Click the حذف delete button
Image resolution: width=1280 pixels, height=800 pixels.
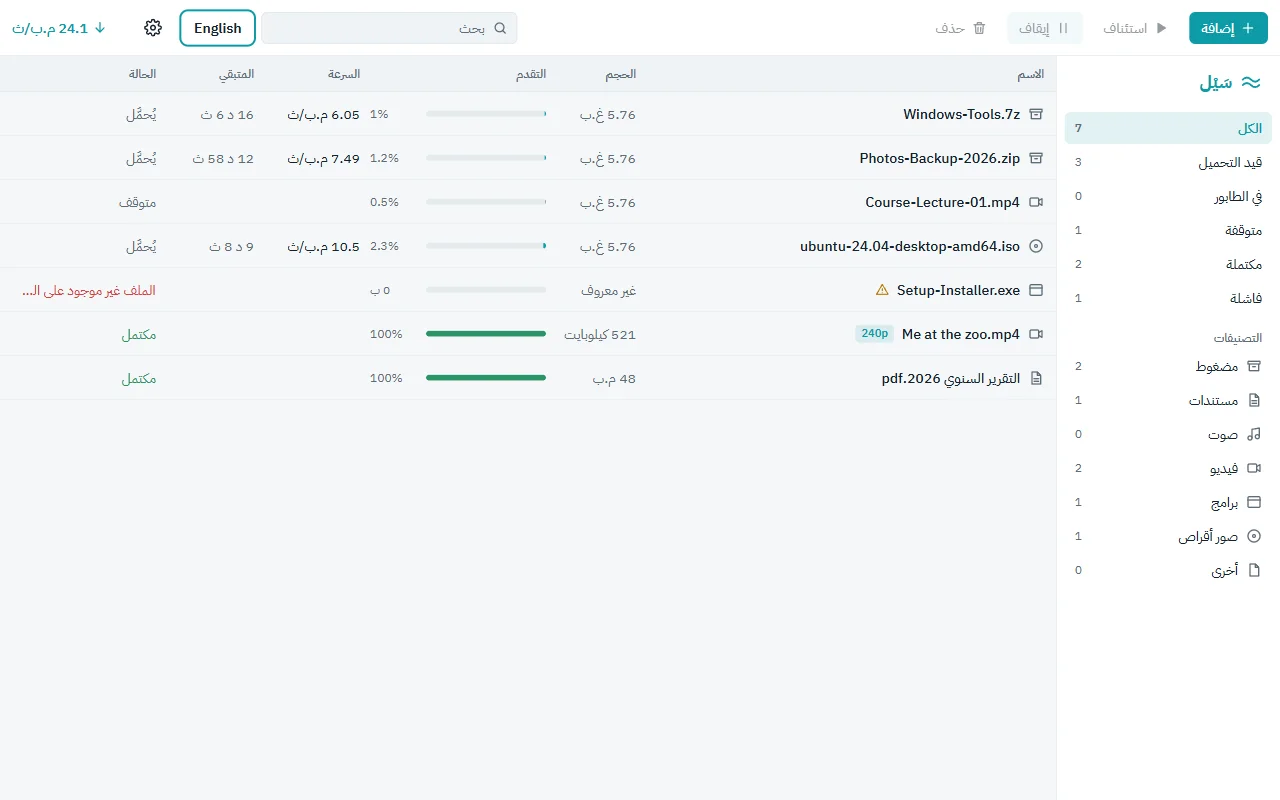click(961, 28)
